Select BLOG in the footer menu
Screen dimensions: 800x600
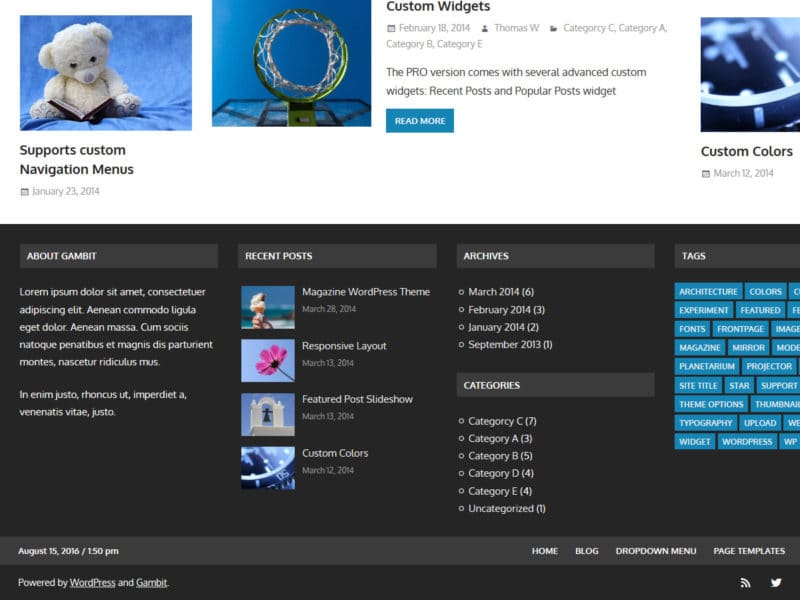587,551
